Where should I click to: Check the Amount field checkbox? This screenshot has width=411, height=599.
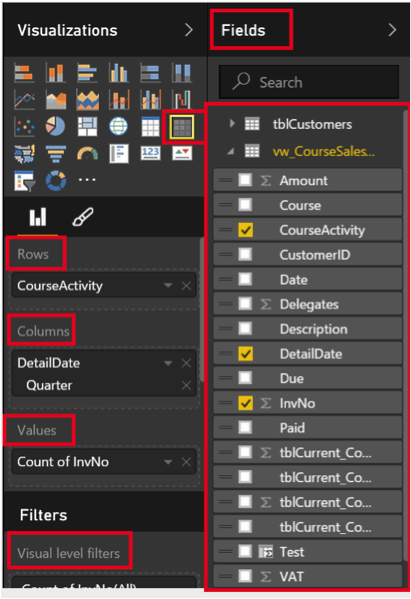[245, 180]
